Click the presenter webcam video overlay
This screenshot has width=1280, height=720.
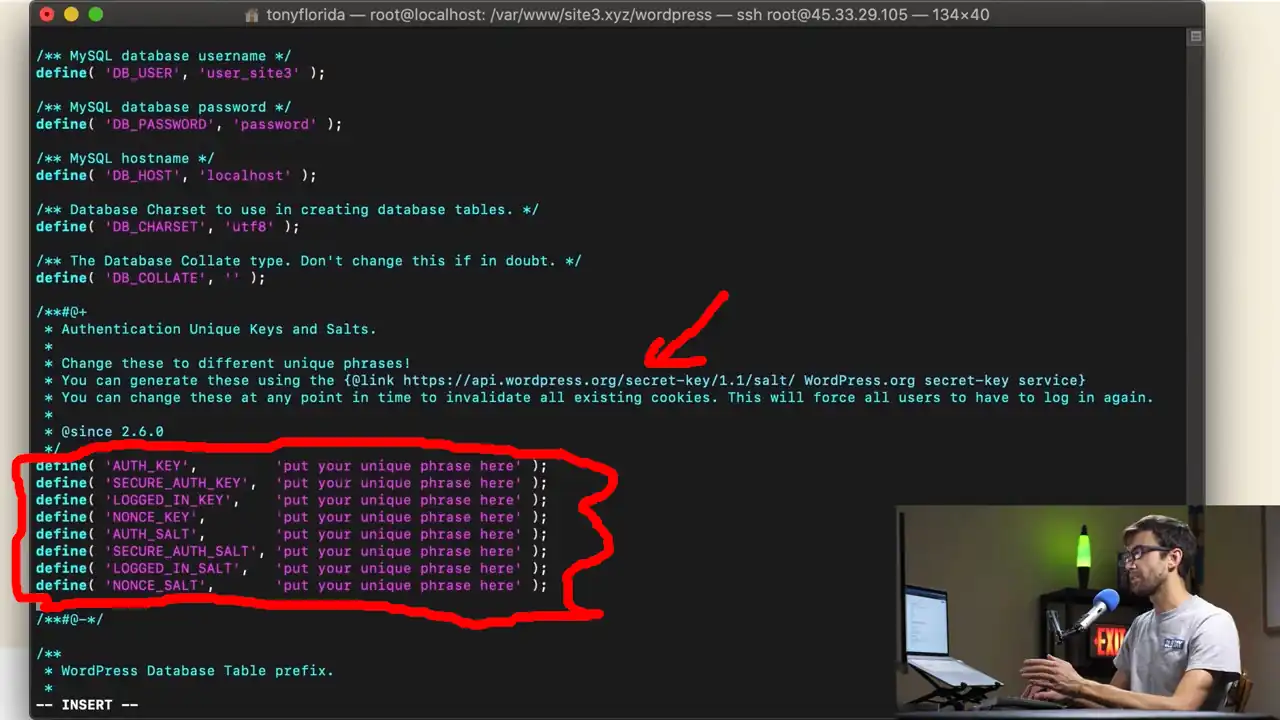(1088, 612)
